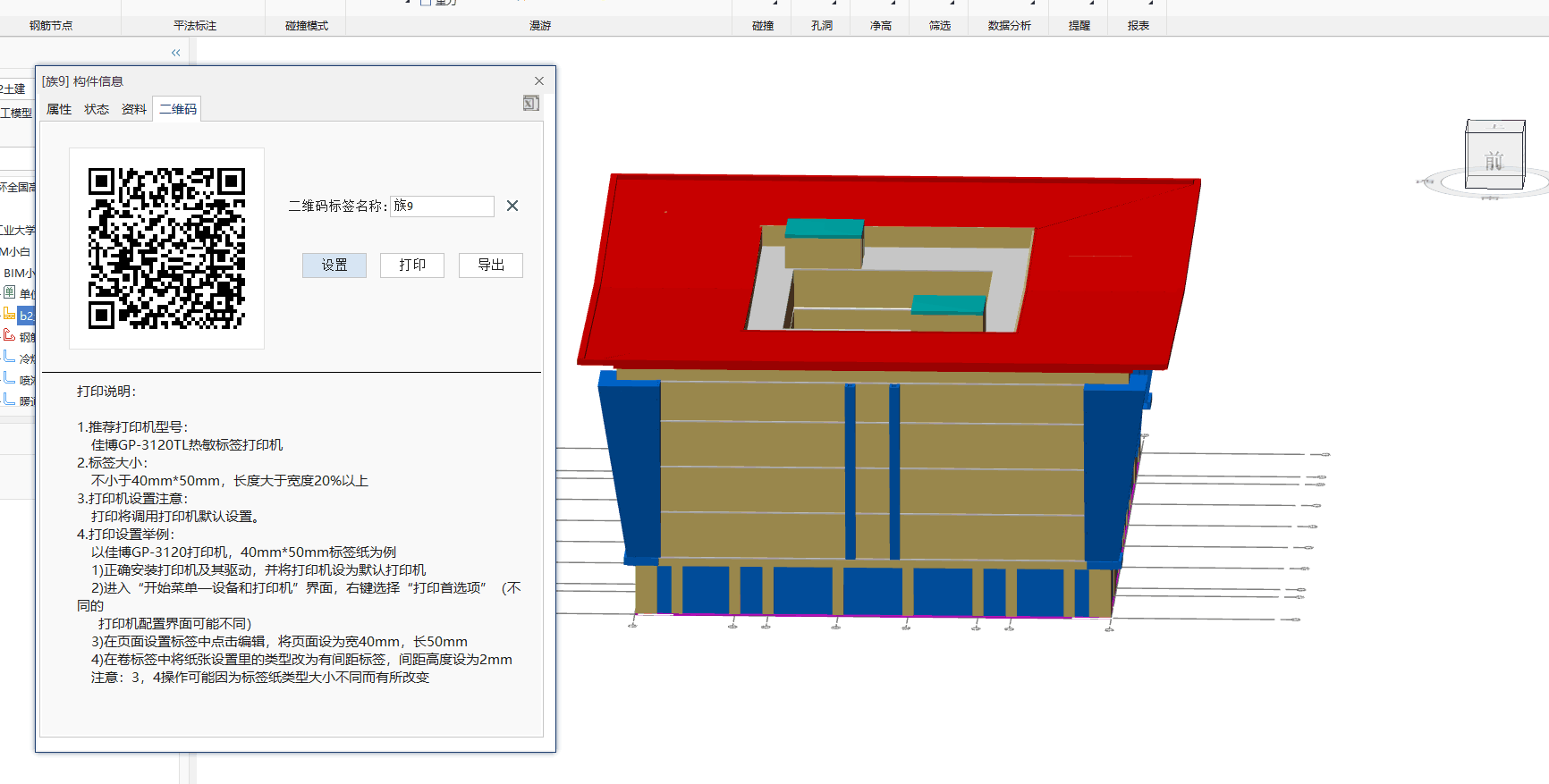Click the 孔洞 ribbon group label

click(822, 26)
